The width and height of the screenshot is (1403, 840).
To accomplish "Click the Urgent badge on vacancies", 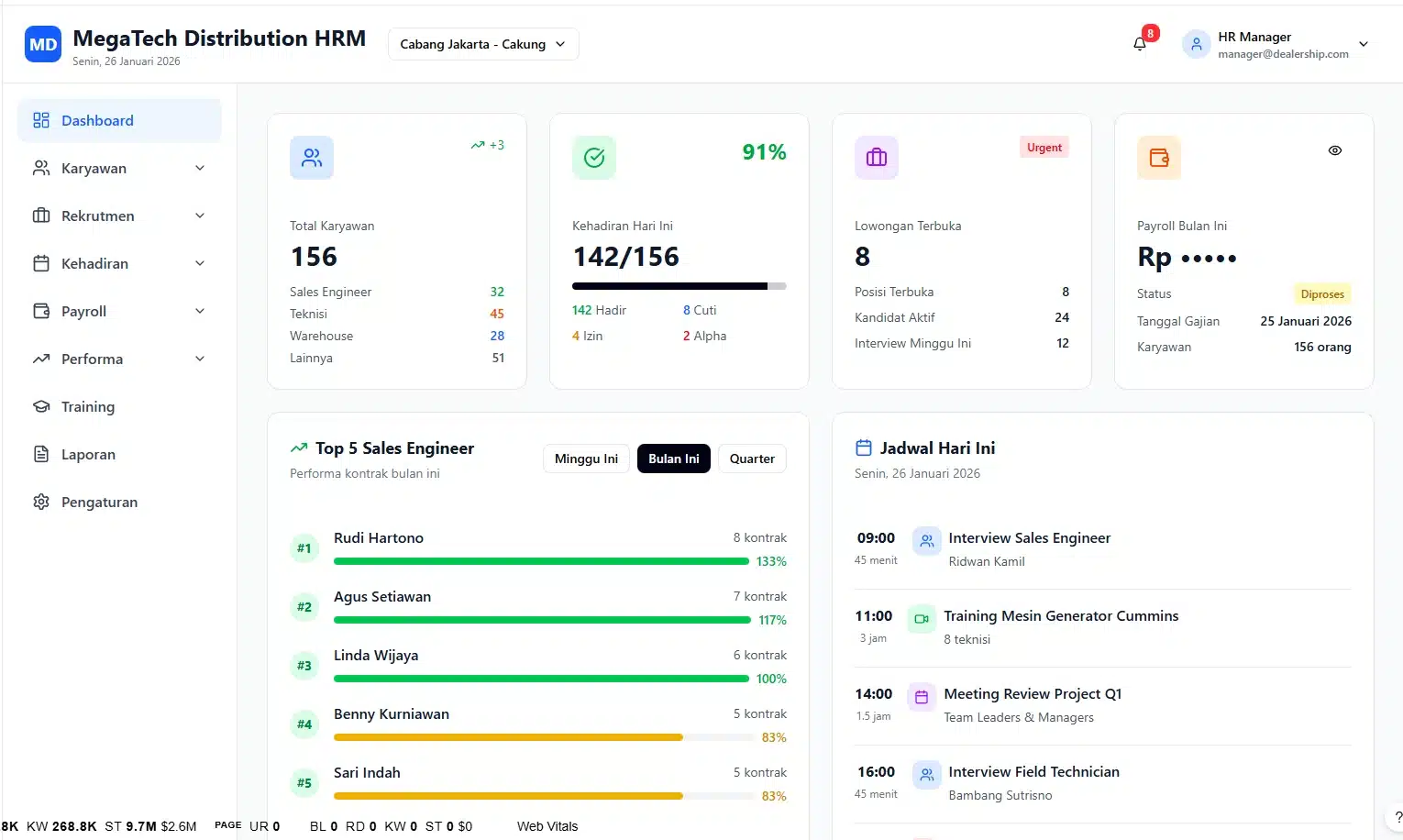I will click(1044, 148).
